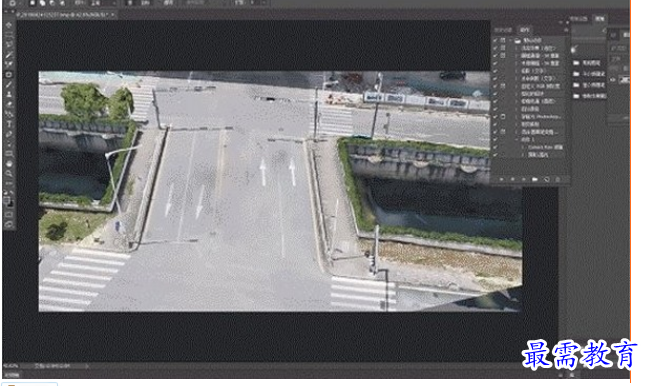Screen dimensions: 646x386
Task: Open last folder in the libraries panel
Action: (576, 96)
